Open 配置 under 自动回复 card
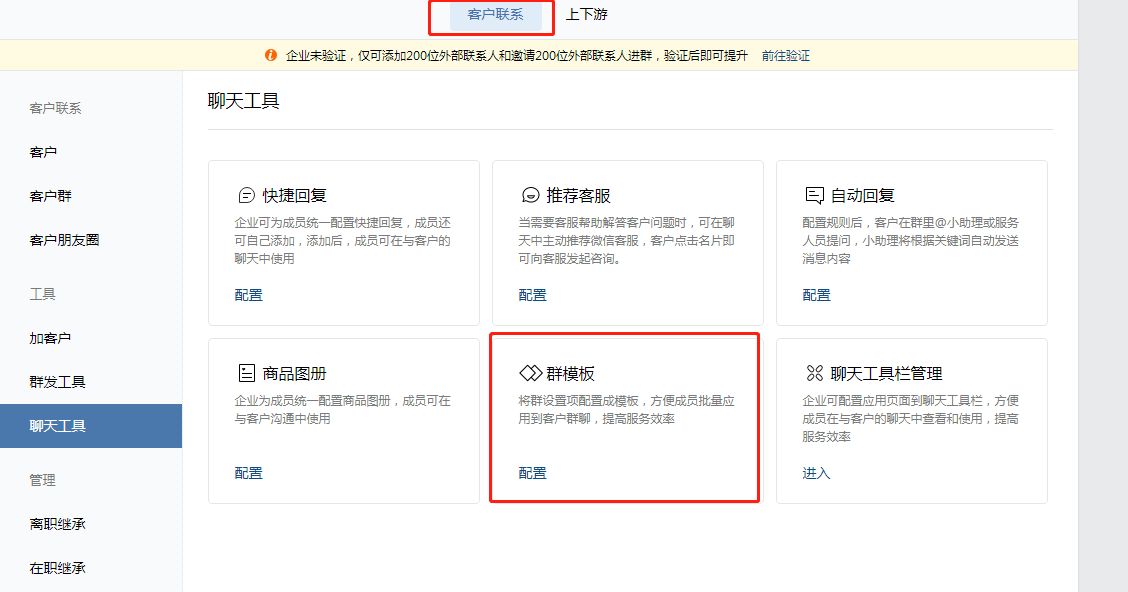1128x592 pixels. 817,295
